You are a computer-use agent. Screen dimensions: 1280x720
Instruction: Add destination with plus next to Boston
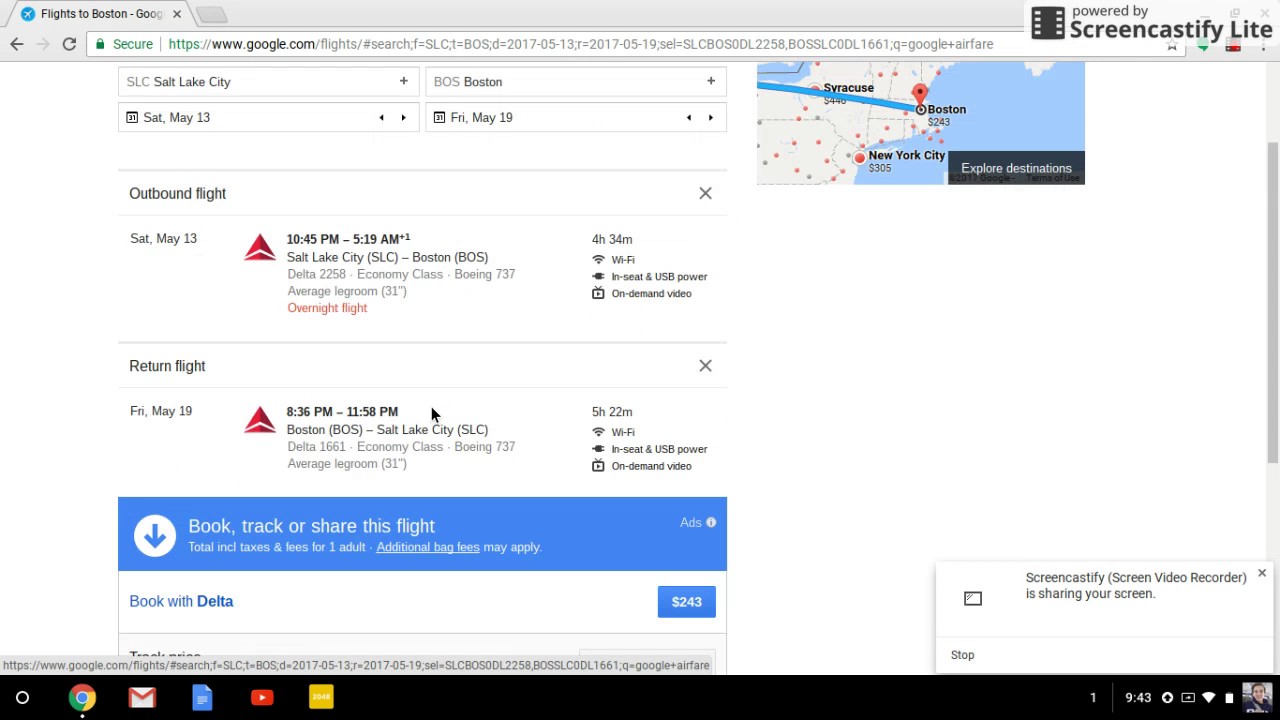click(711, 81)
